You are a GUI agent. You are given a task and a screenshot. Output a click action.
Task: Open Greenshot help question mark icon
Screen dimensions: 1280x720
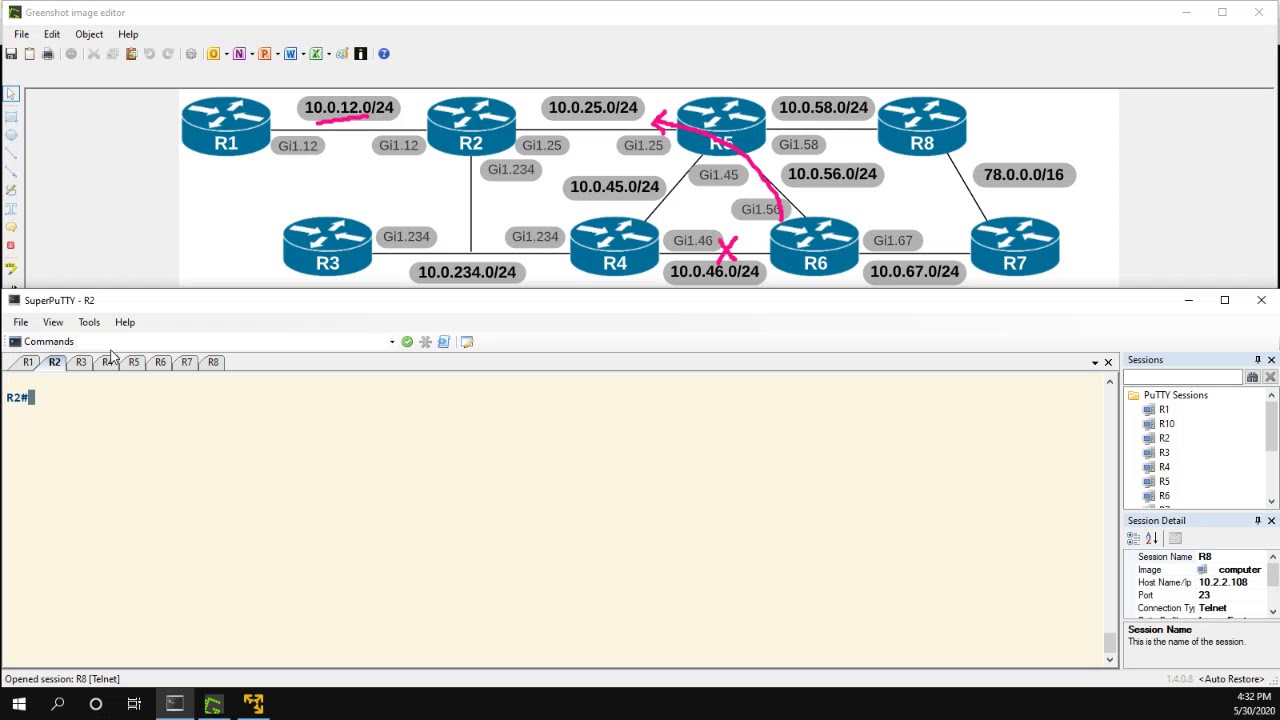point(384,54)
